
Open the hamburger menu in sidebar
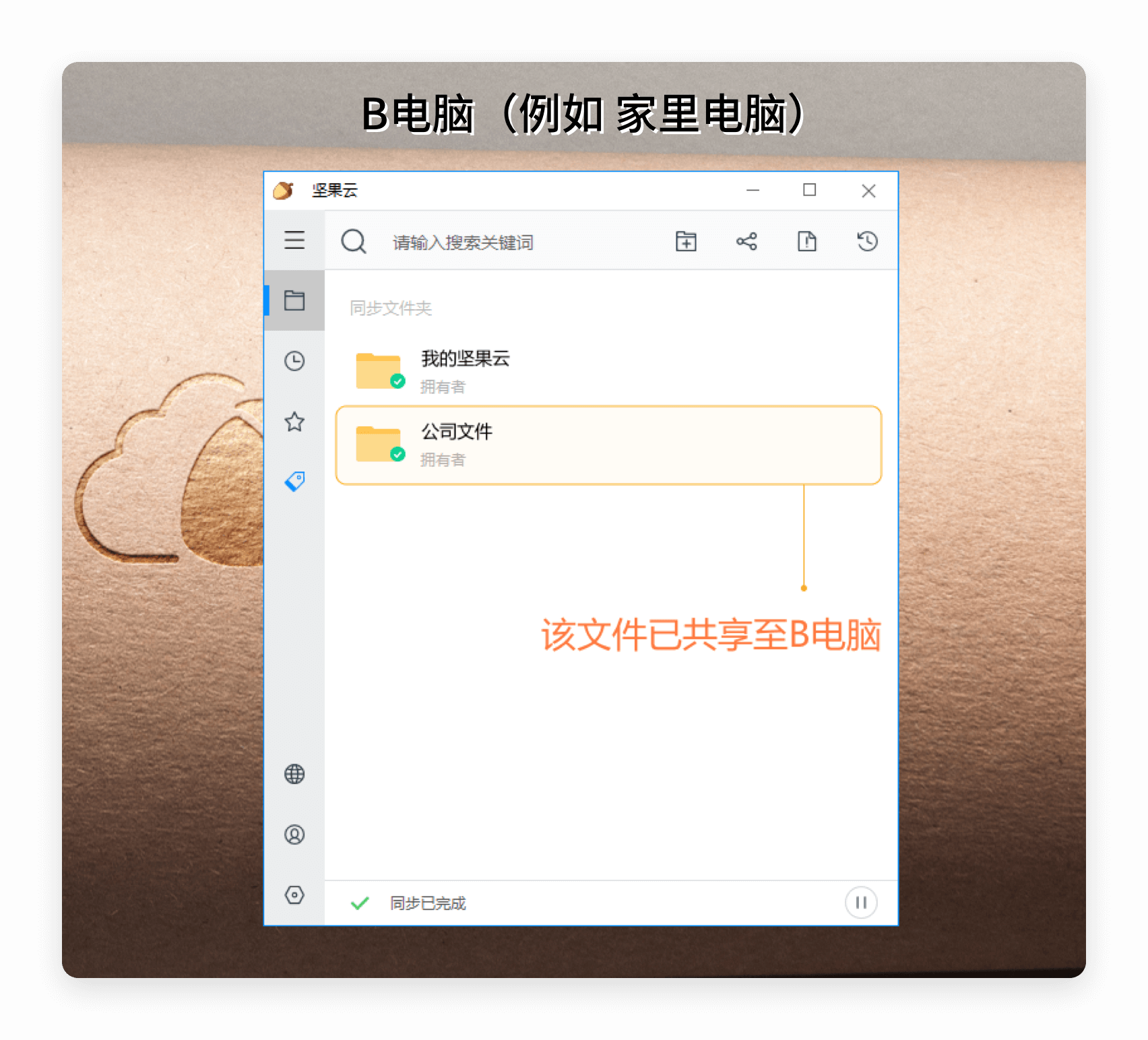point(294,240)
